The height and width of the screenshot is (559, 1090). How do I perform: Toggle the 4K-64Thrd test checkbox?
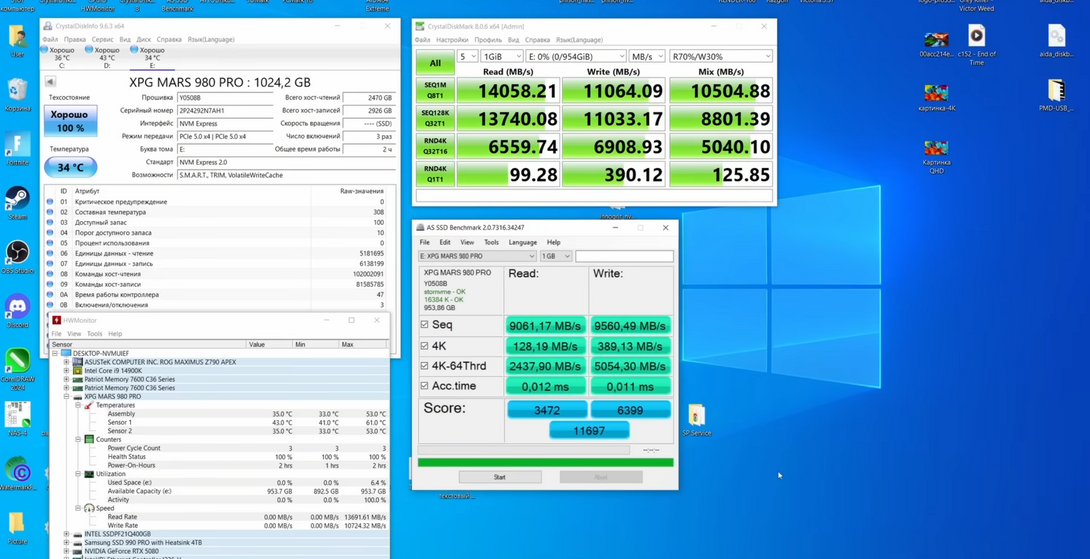click(425, 366)
